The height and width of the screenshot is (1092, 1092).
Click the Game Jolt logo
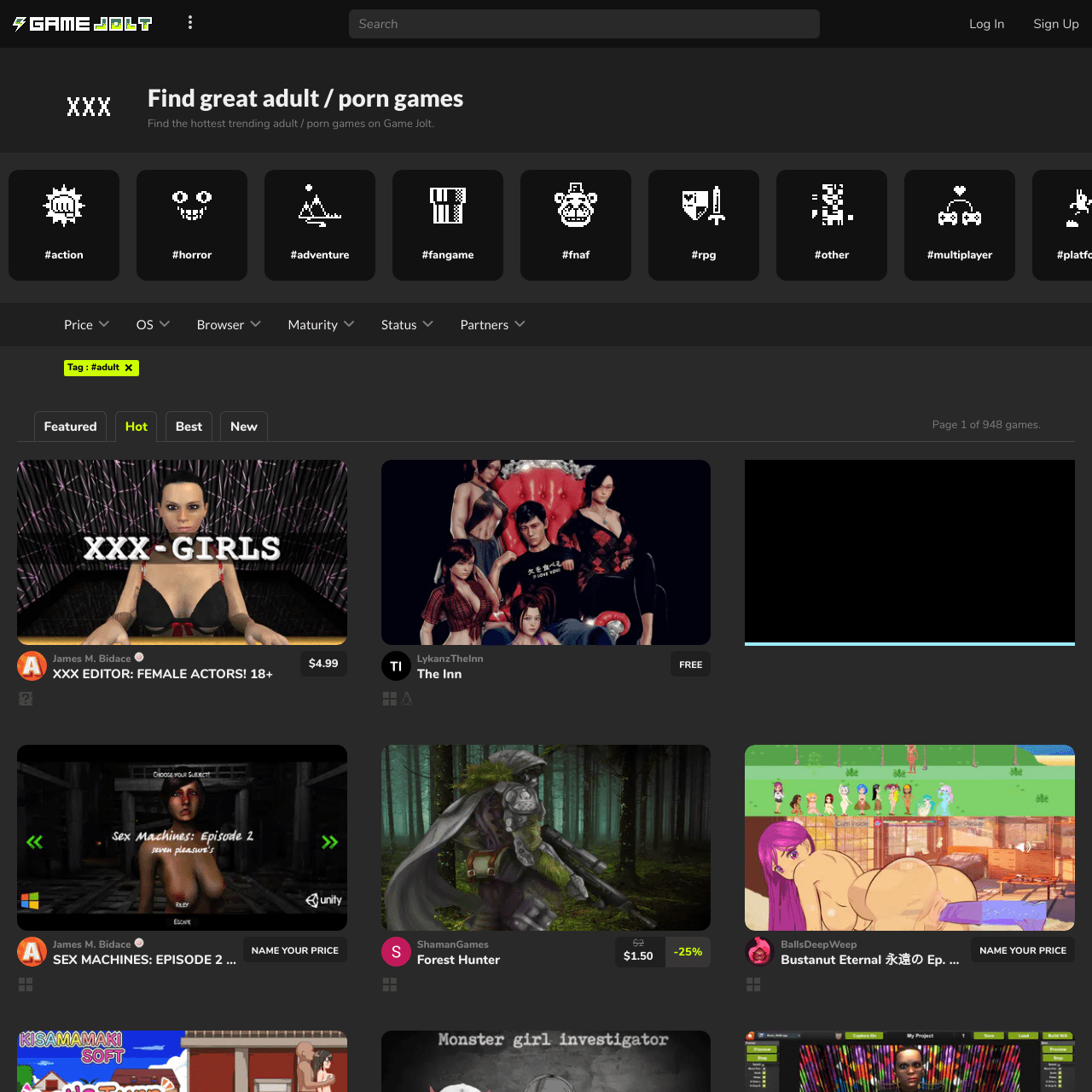click(x=83, y=24)
